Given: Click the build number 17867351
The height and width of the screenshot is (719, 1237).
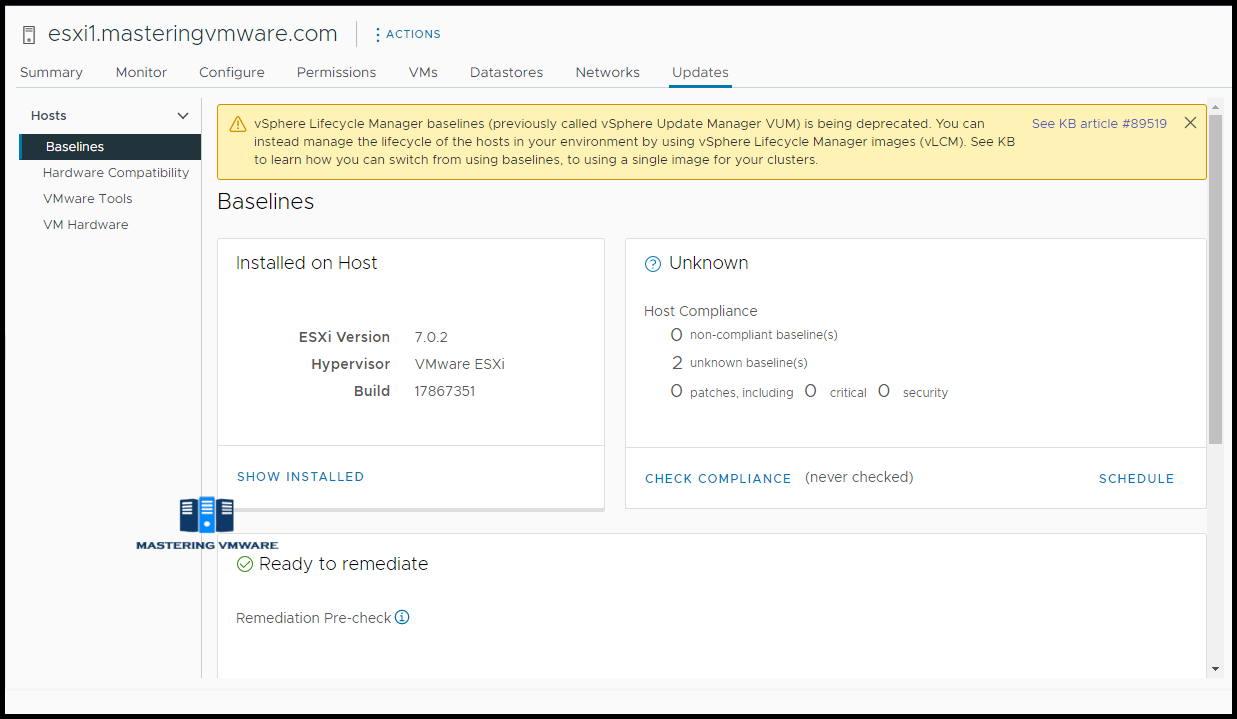Looking at the screenshot, I should [x=445, y=391].
